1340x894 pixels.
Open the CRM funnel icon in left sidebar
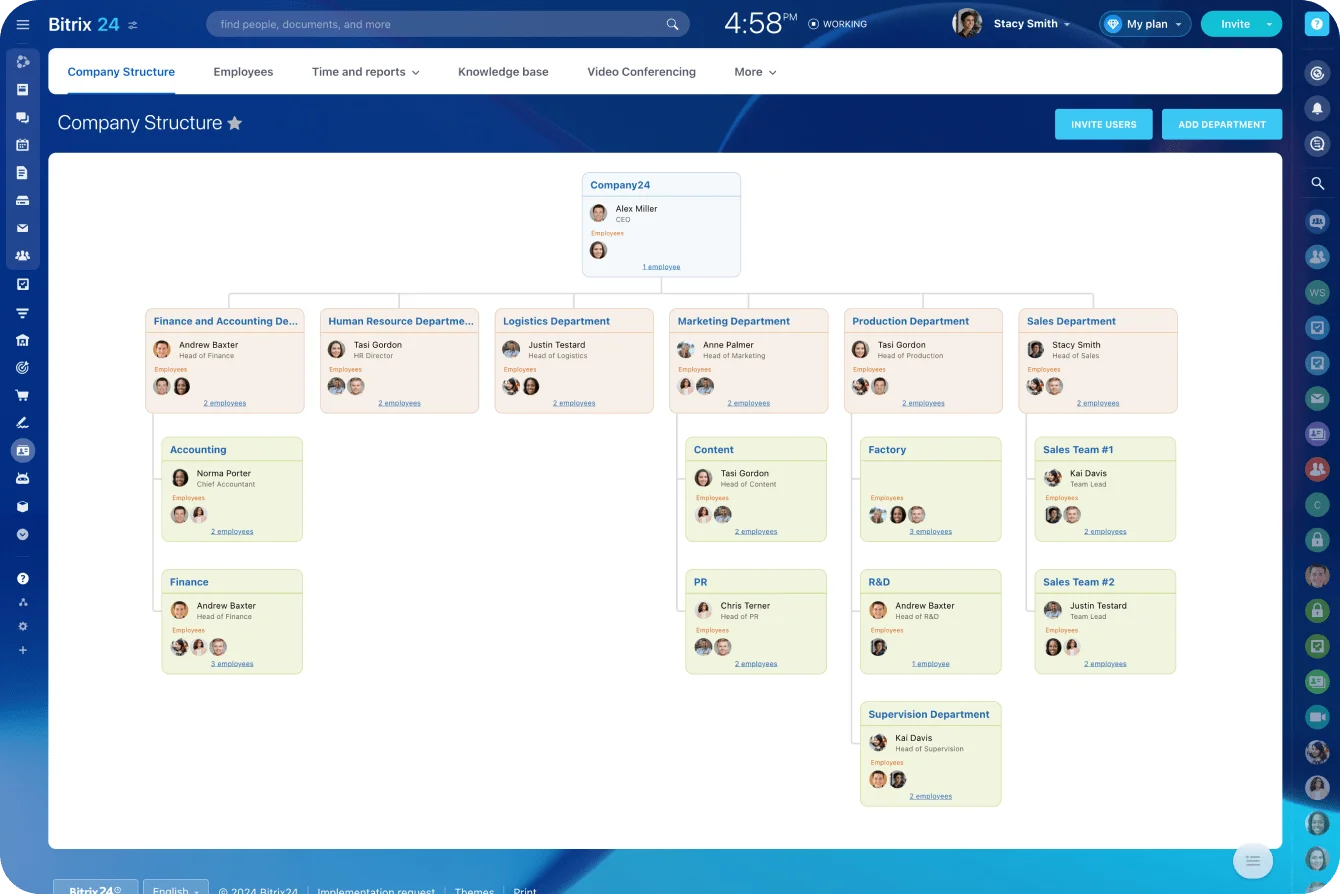(x=23, y=312)
